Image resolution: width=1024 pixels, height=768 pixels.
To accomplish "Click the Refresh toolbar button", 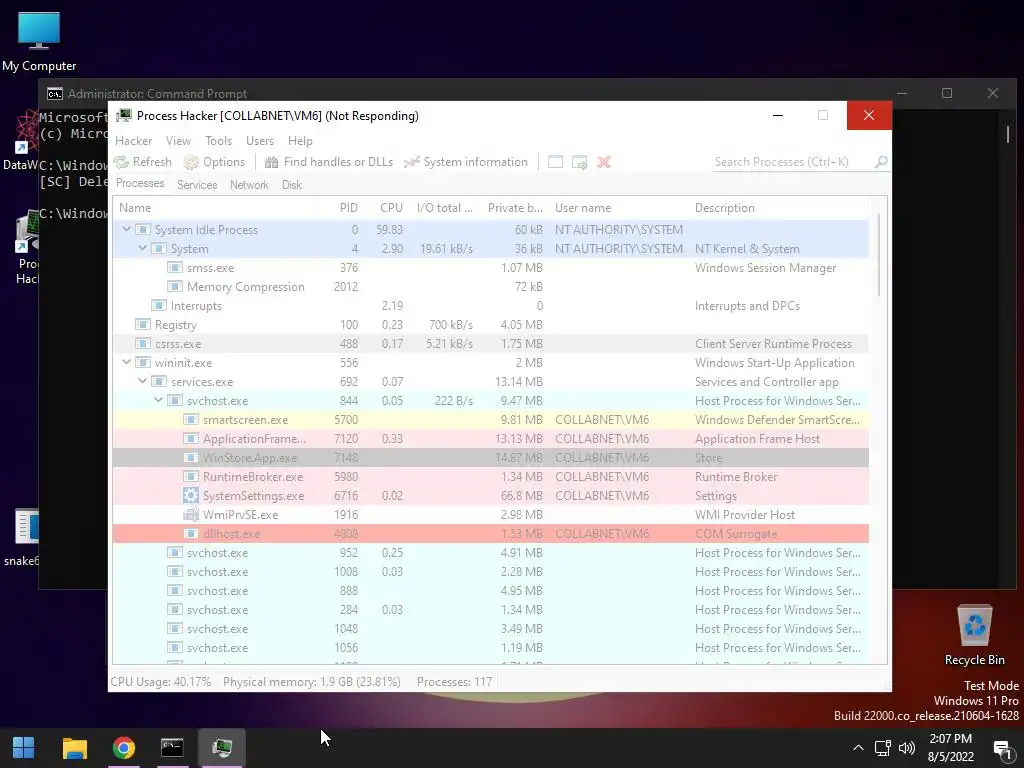I will click(143, 162).
